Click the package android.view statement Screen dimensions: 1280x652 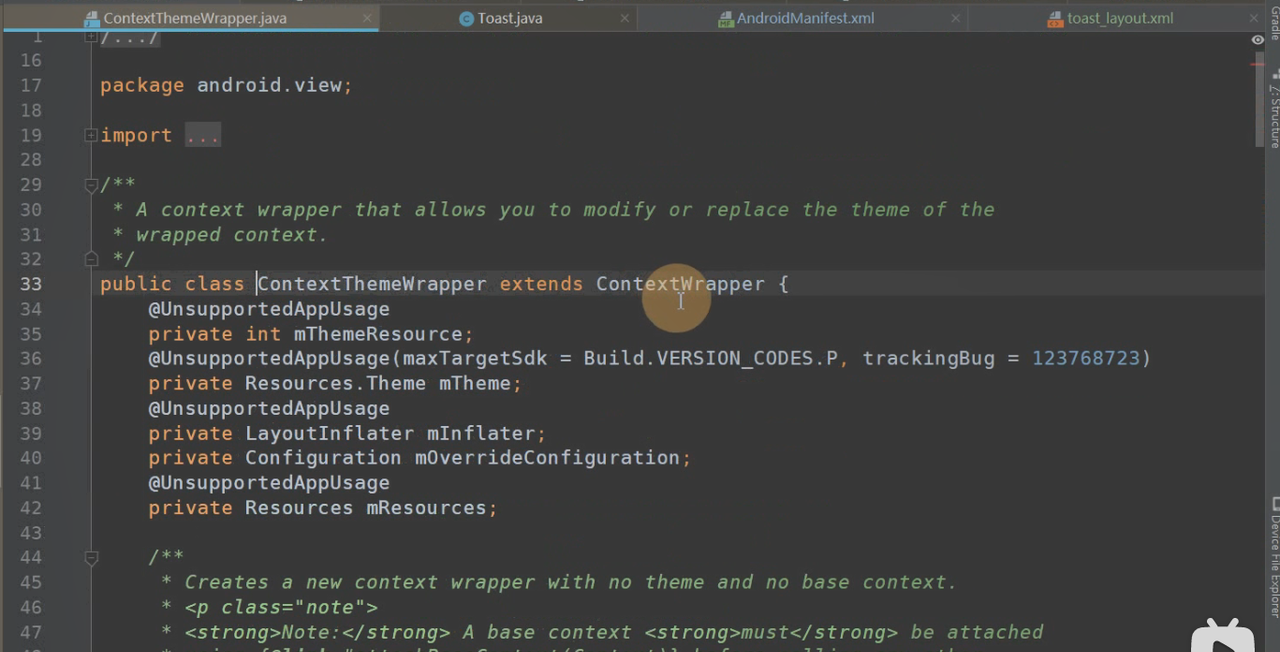pos(226,85)
